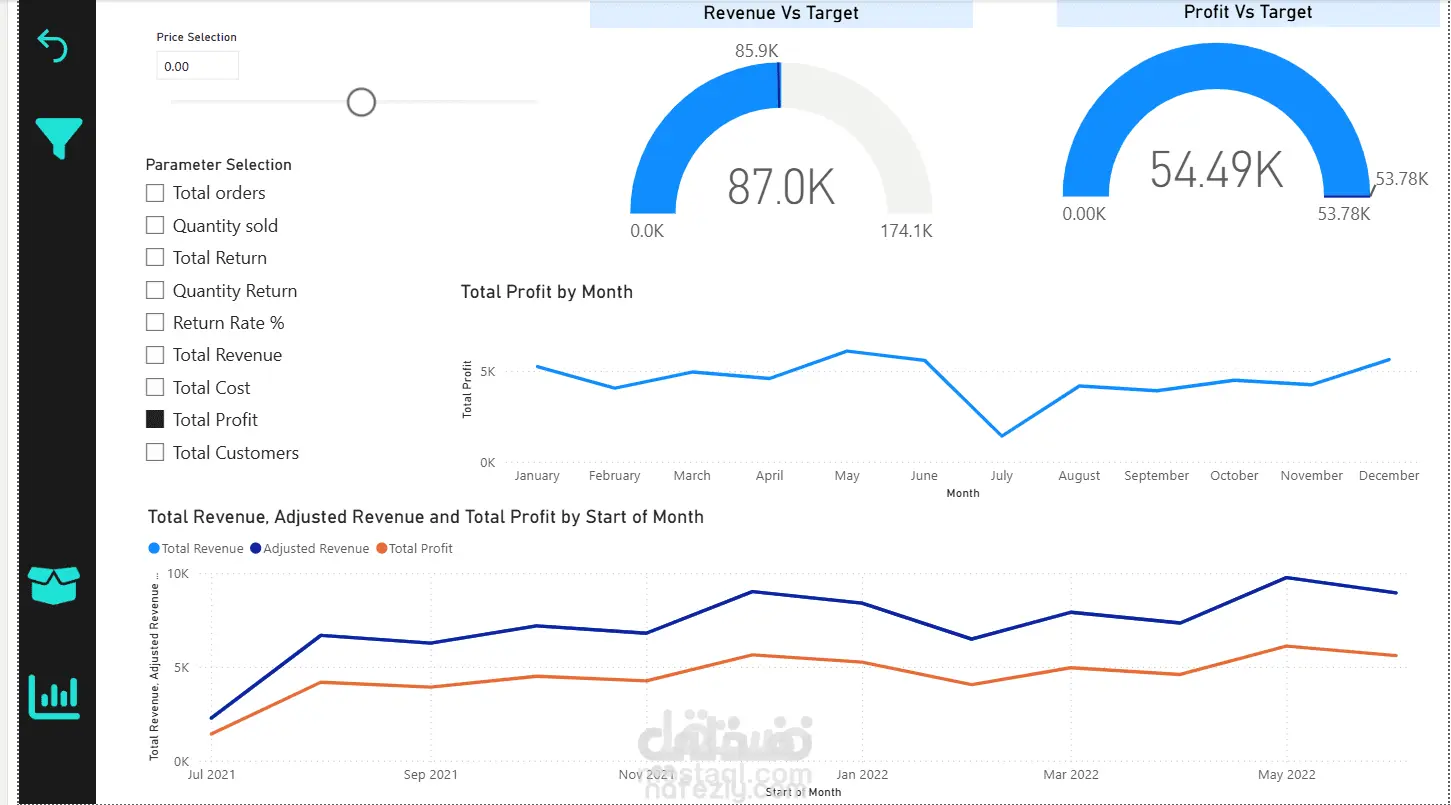Click the 10K label on bottom chart
The height and width of the screenshot is (805, 1451).
178,574
